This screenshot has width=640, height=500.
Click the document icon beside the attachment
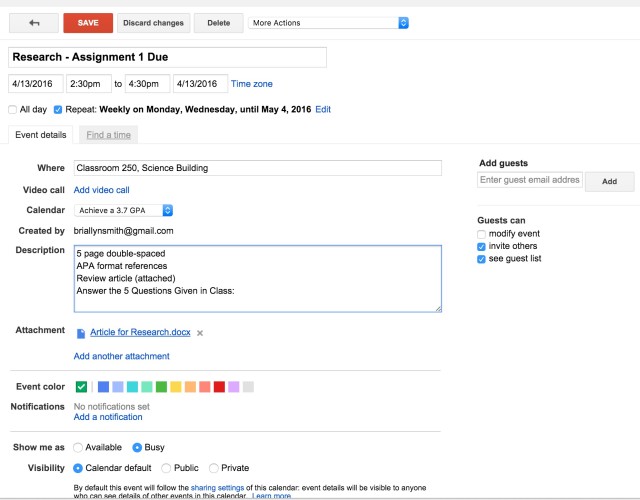(81, 333)
